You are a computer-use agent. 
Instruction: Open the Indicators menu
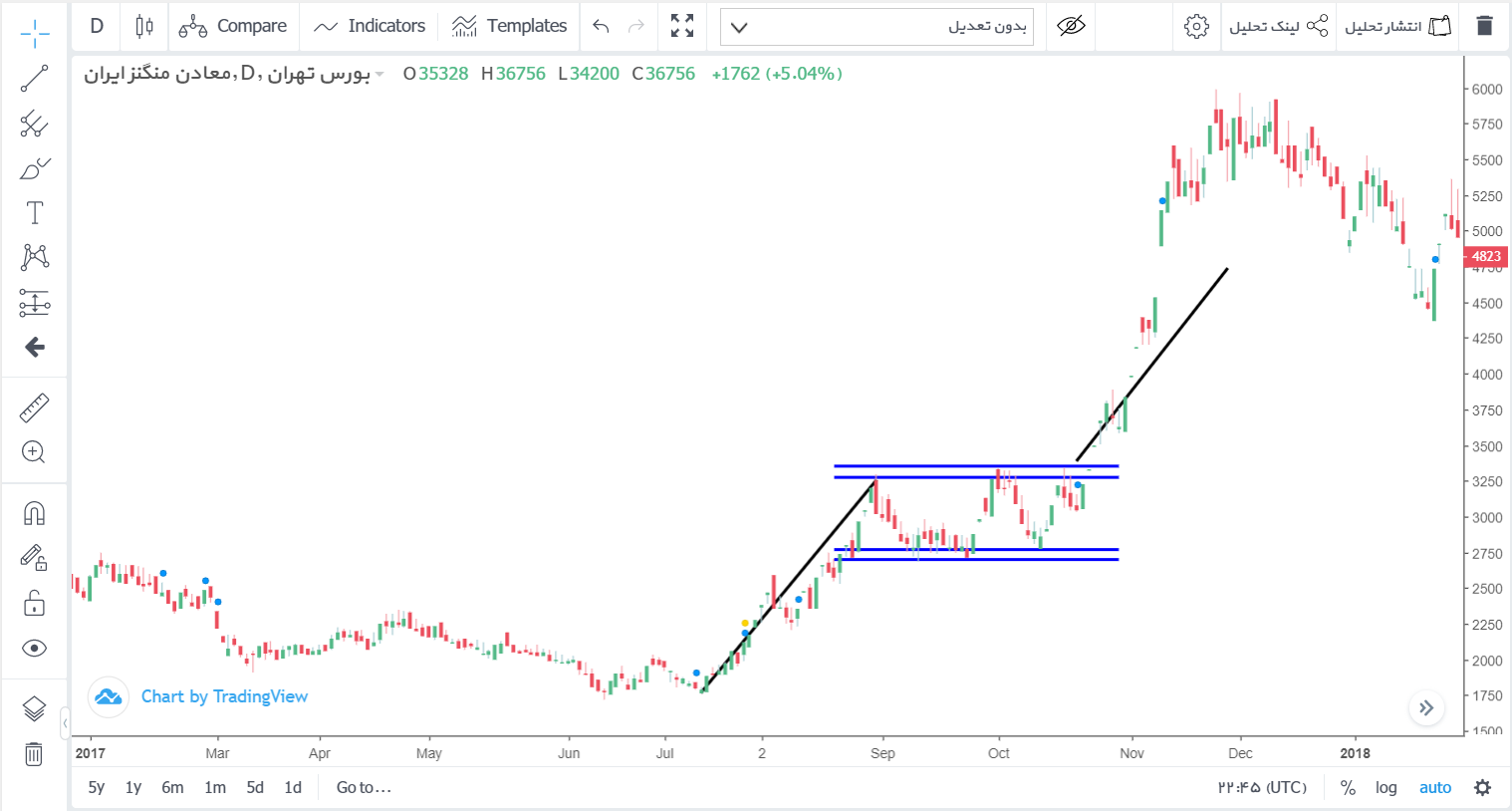[370, 26]
